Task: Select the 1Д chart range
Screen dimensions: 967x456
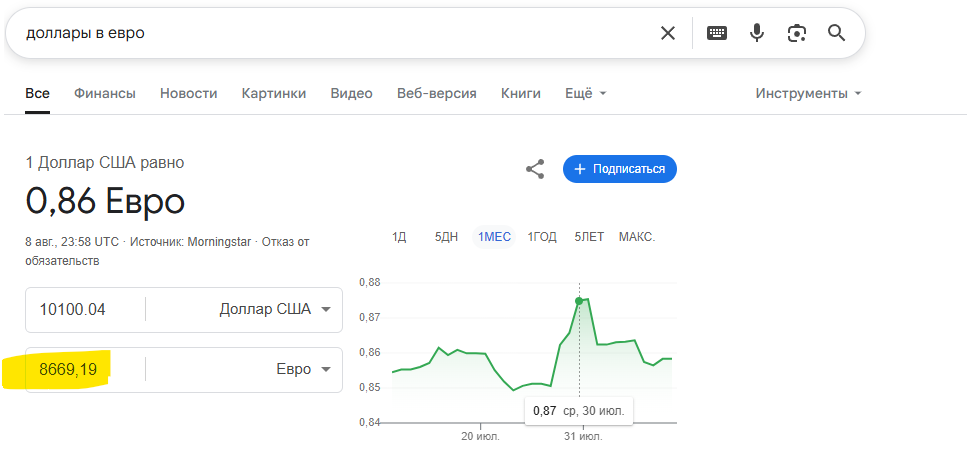Action: click(399, 237)
